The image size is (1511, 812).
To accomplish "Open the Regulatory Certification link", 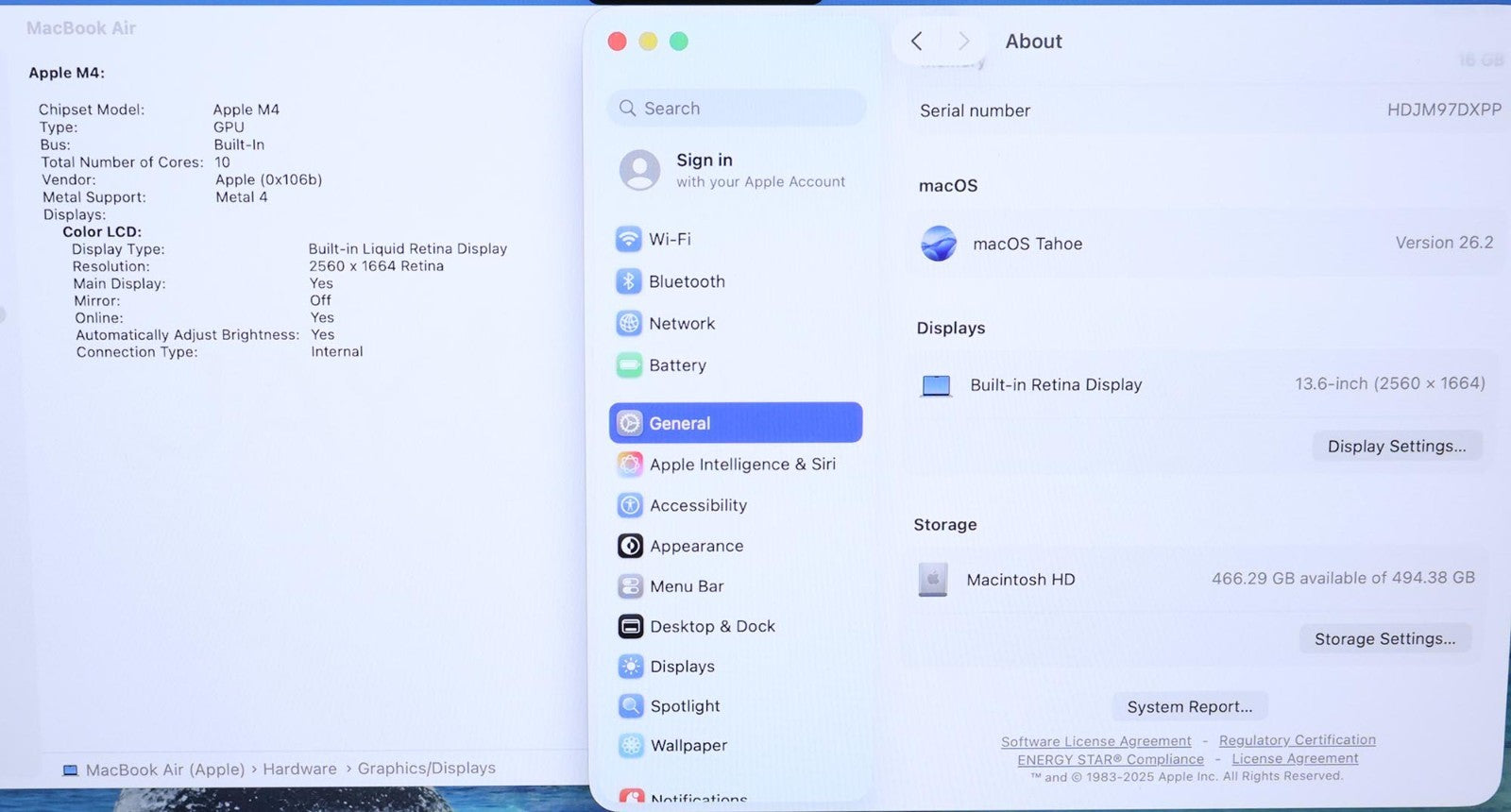I will pyautogui.click(x=1297, y=740).
